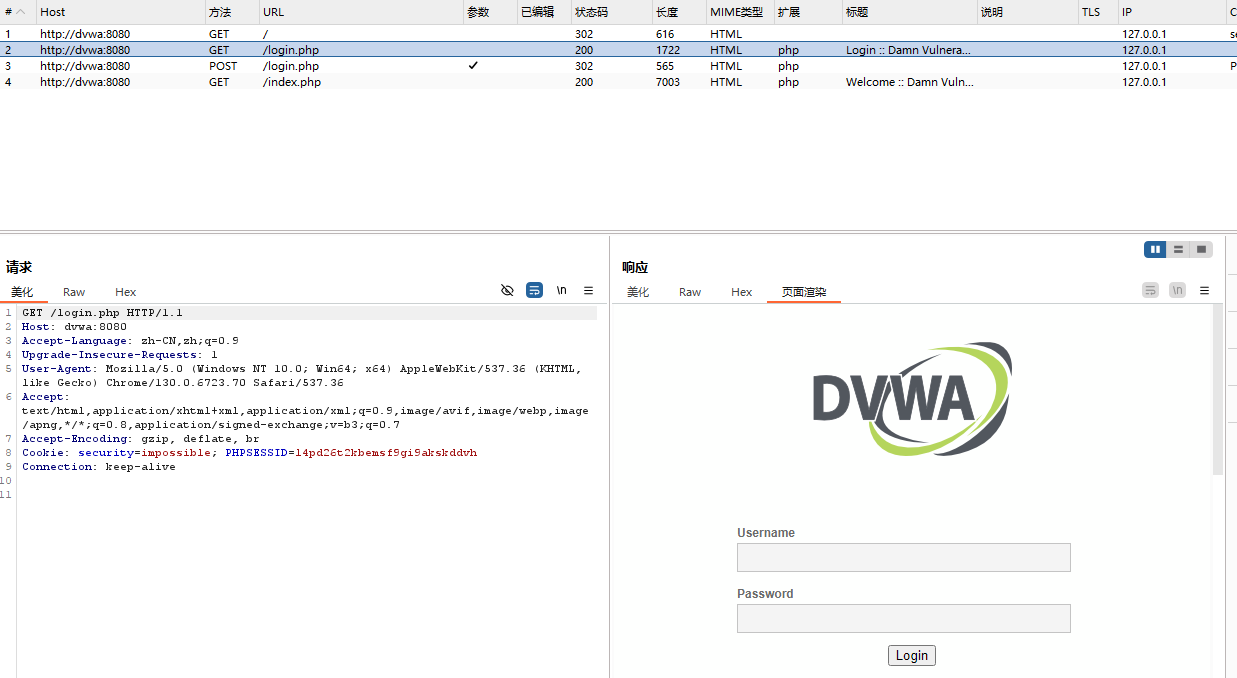
Task: Sort history by # column
Action: click(x=17, y=12)
